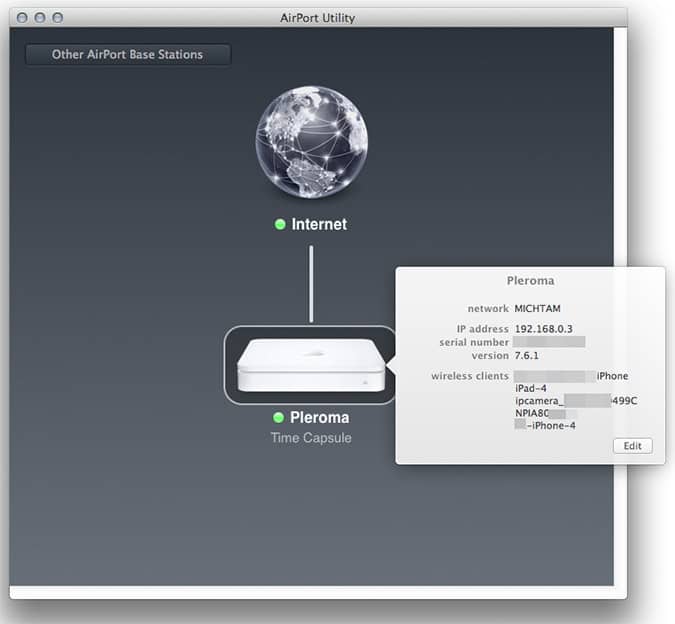Click the Pleroma name under the device
The height and width of the screenshot is (624, 675).
tap(319, 418)
